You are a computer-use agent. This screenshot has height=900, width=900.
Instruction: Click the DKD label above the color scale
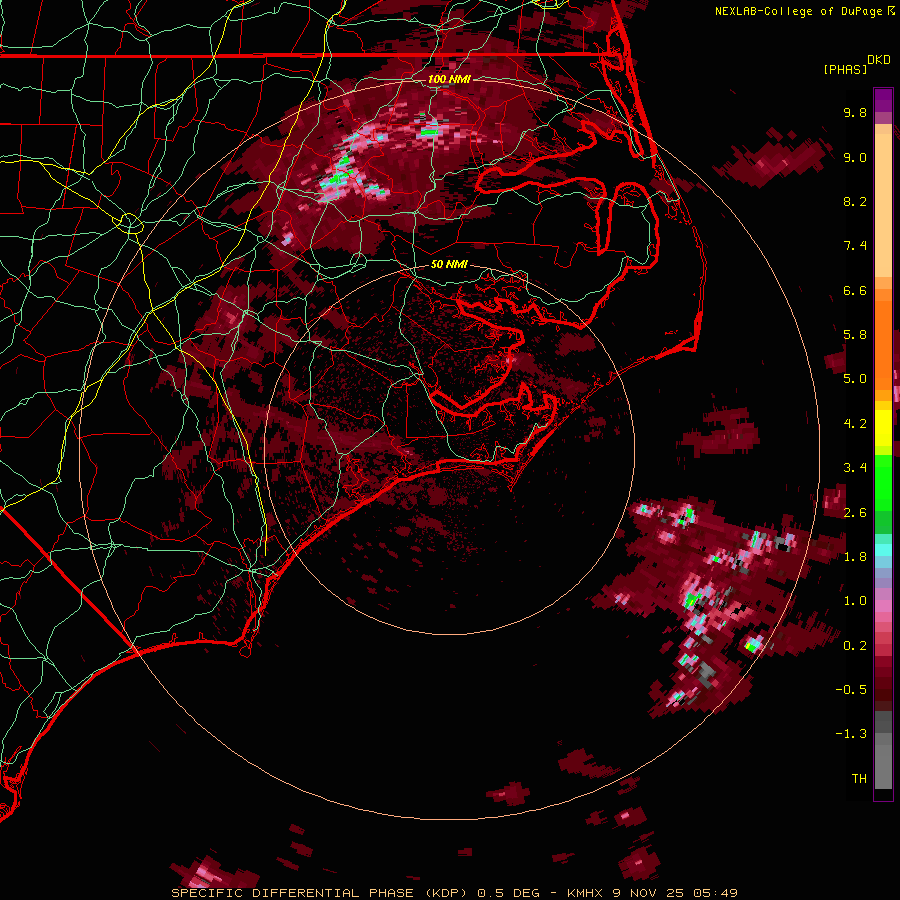pos(879,60)
